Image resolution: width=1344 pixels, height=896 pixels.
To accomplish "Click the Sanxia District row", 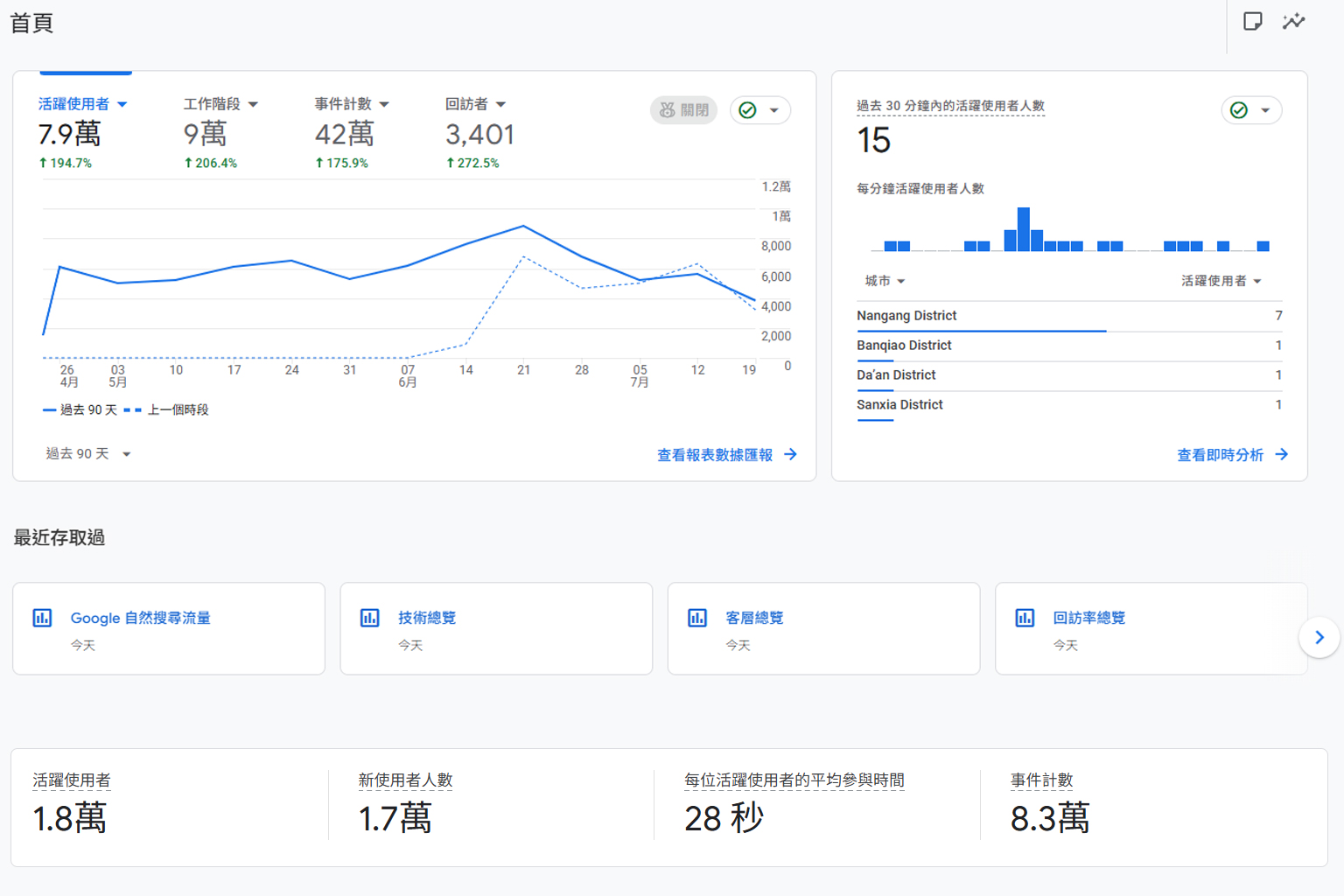I will click(1069, 405).
